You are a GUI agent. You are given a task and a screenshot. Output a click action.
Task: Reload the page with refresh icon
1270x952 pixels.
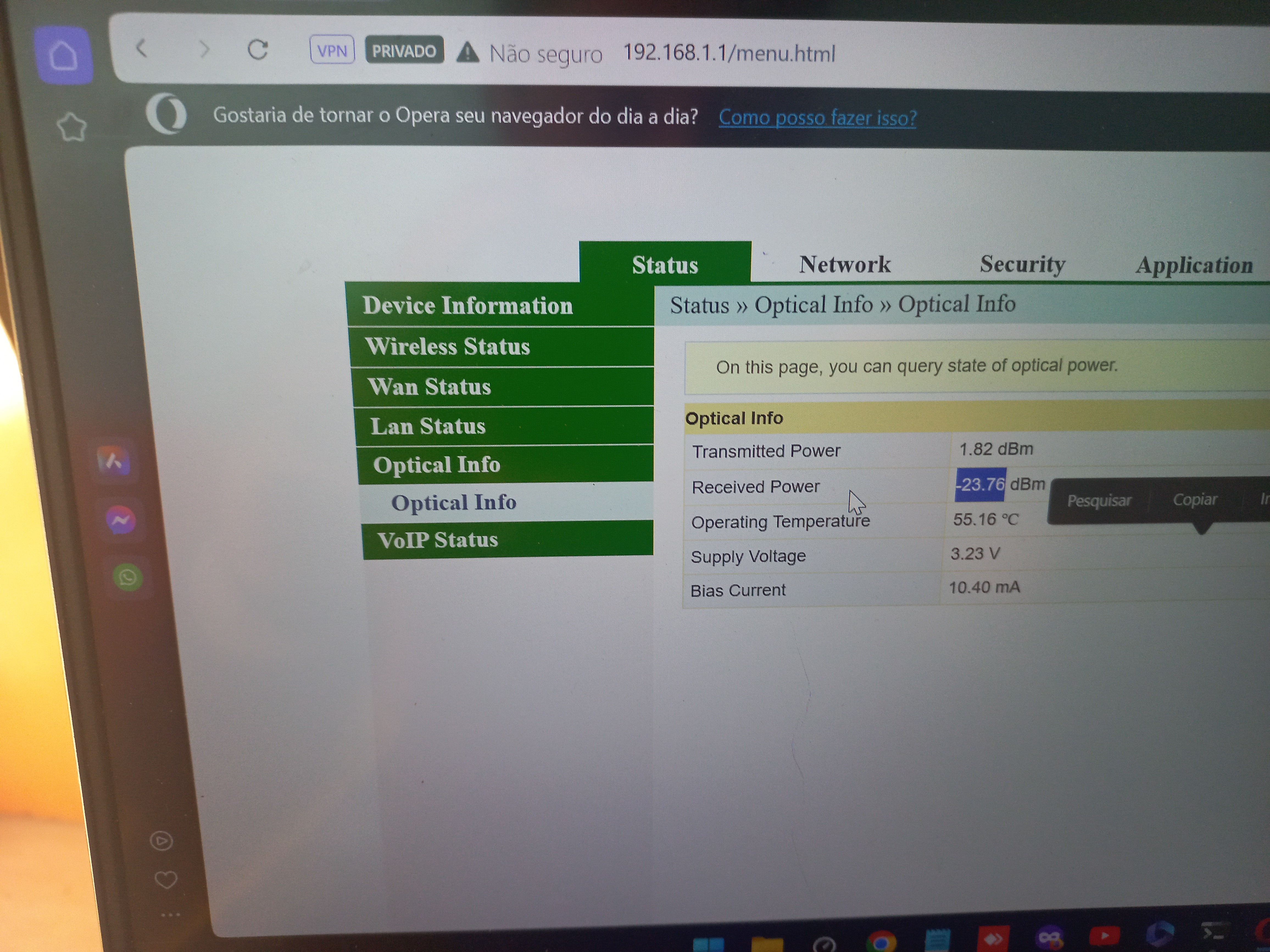pyautogui.click(x=258, y=50)
